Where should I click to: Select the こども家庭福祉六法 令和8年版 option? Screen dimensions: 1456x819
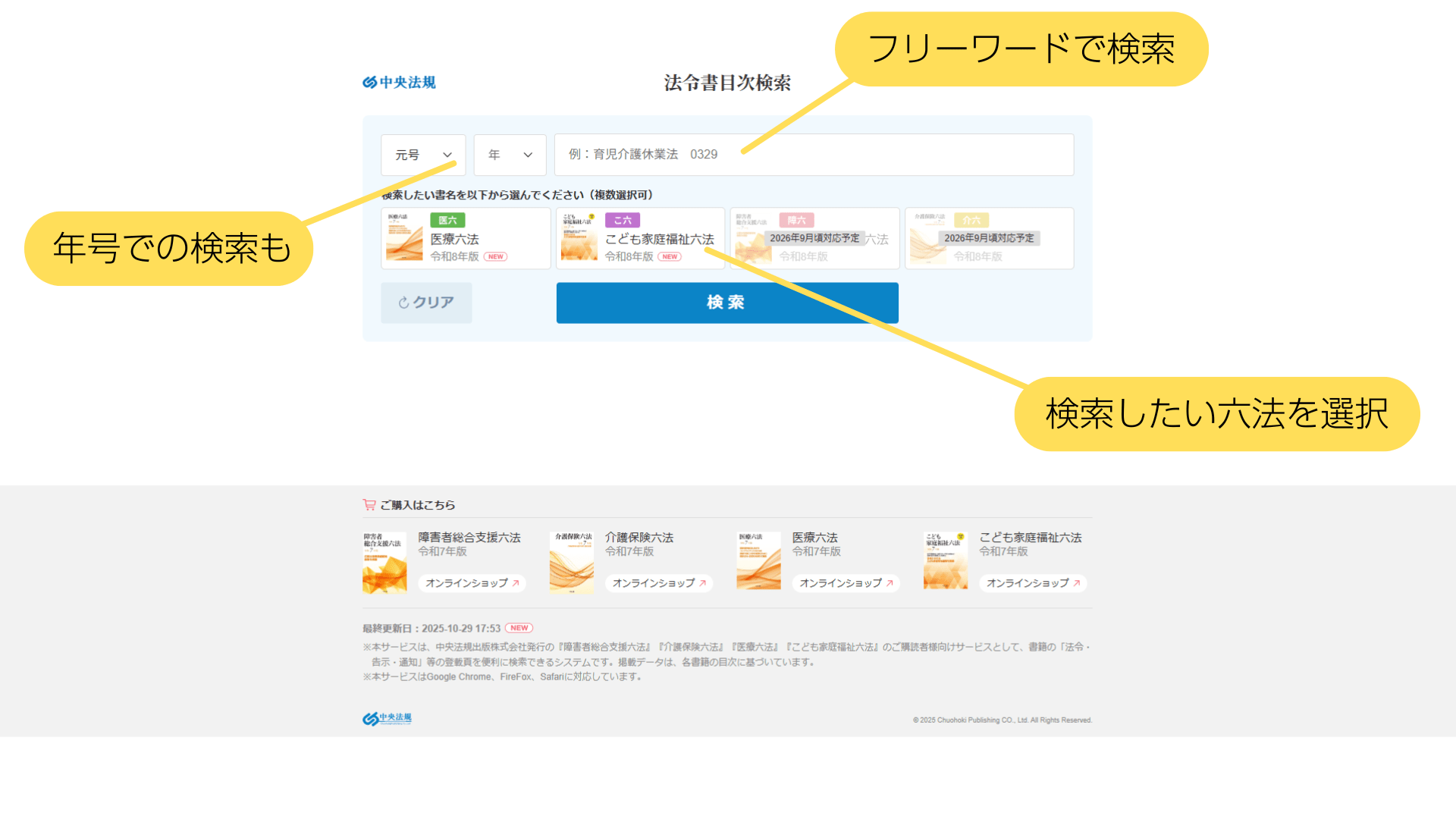coord(640,239)
